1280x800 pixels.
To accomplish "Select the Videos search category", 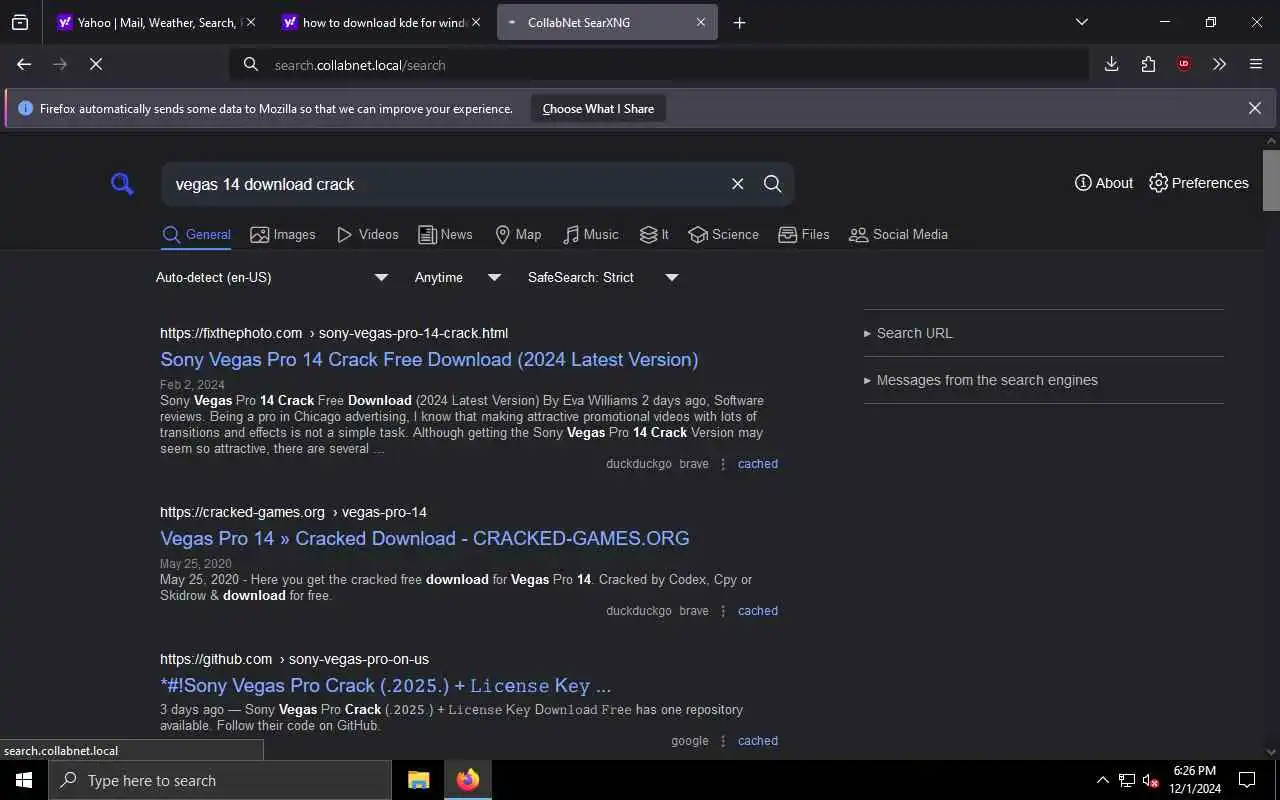I will (x=367, y=235).
